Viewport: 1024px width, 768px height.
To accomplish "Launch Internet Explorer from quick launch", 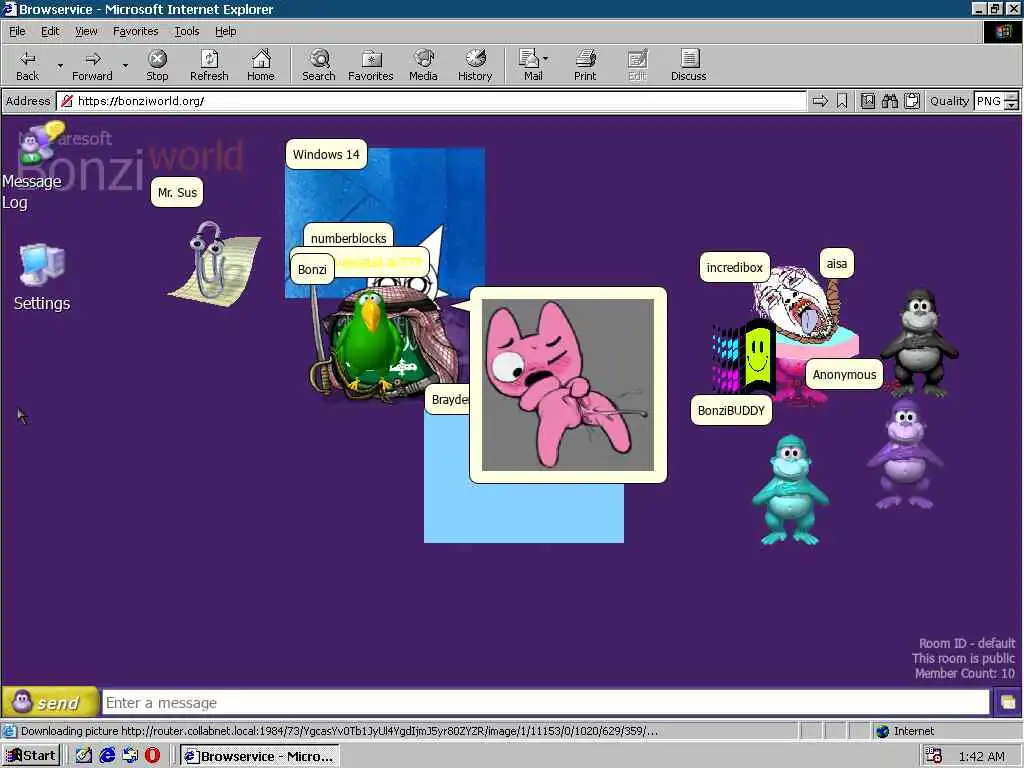I will tap(107, 756).
